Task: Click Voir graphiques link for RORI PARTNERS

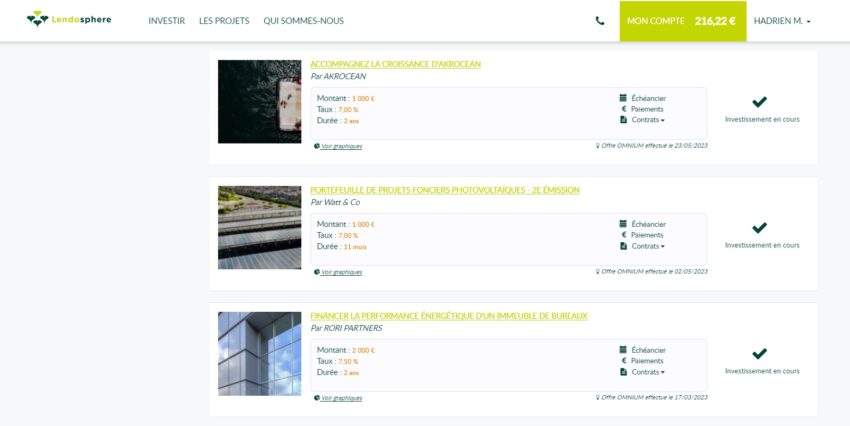Action: click(x=342, y=398)
